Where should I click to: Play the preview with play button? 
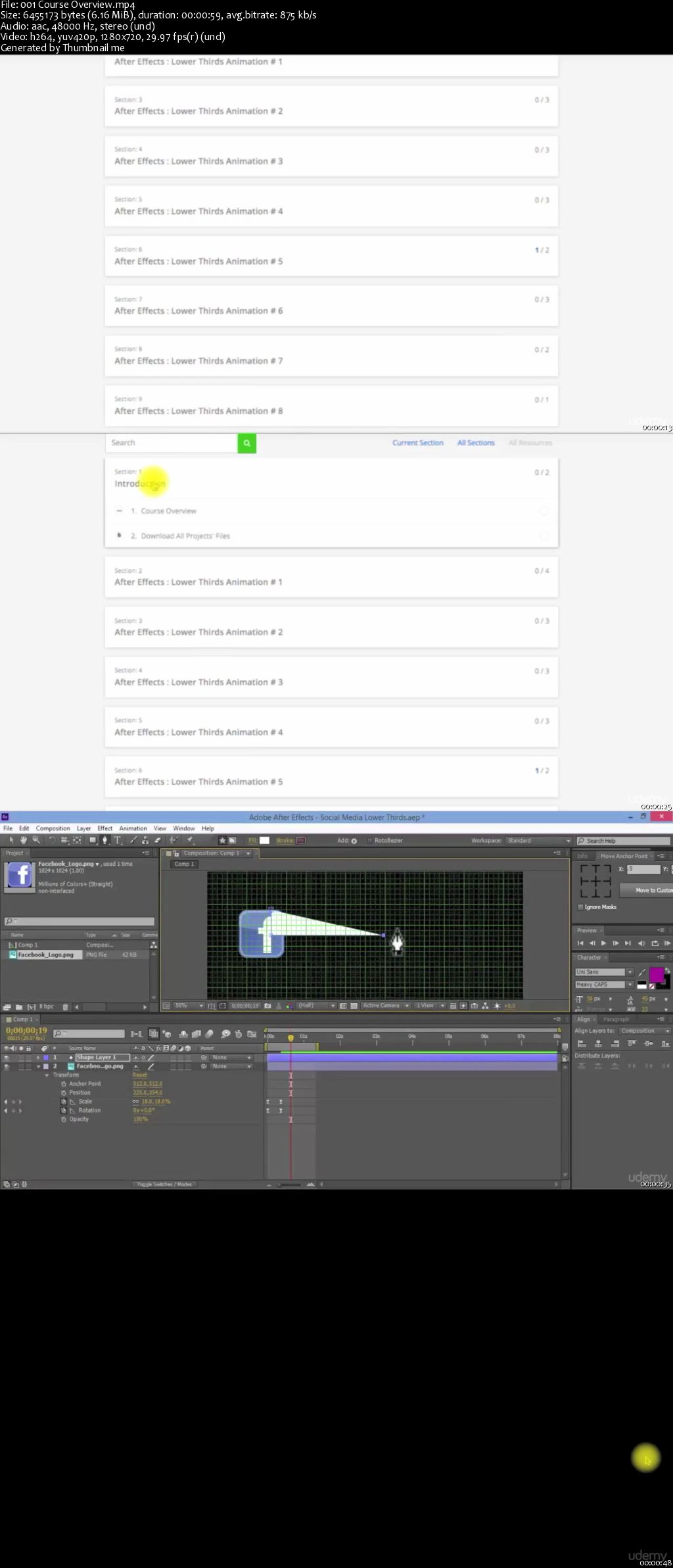coord(603,943)
